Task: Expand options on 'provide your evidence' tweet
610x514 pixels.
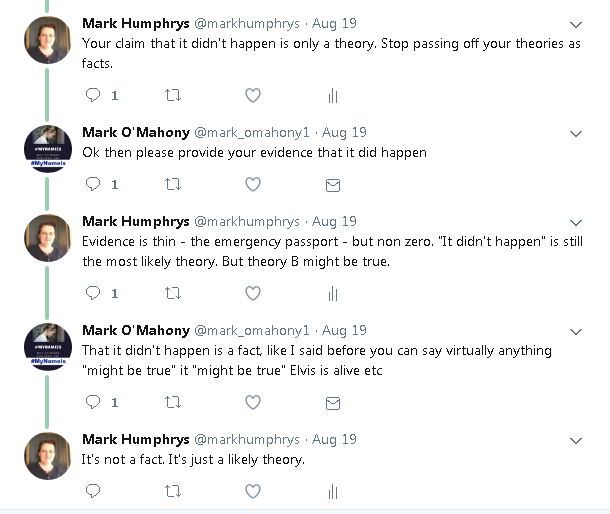Action: pos(576,133)
